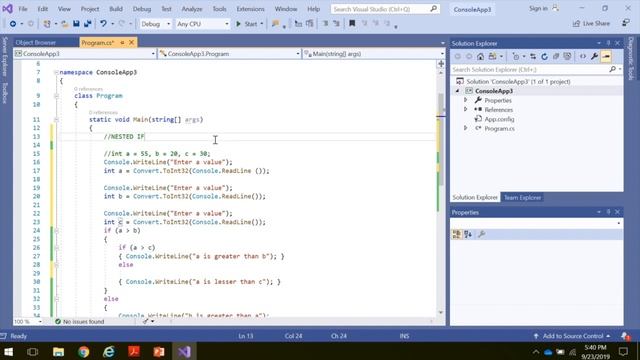640x360 pixels.
Task: Open the Debug menu
Action: tap(142, 9)
